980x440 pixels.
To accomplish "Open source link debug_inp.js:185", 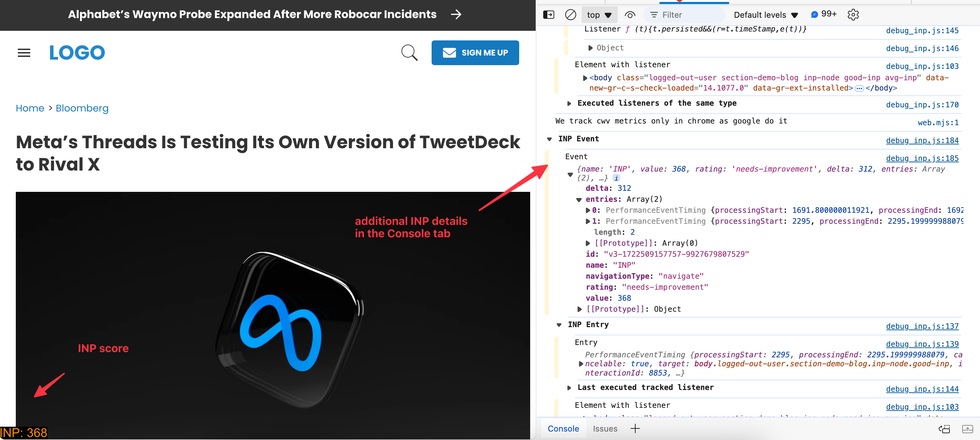I will pos(922,159).
